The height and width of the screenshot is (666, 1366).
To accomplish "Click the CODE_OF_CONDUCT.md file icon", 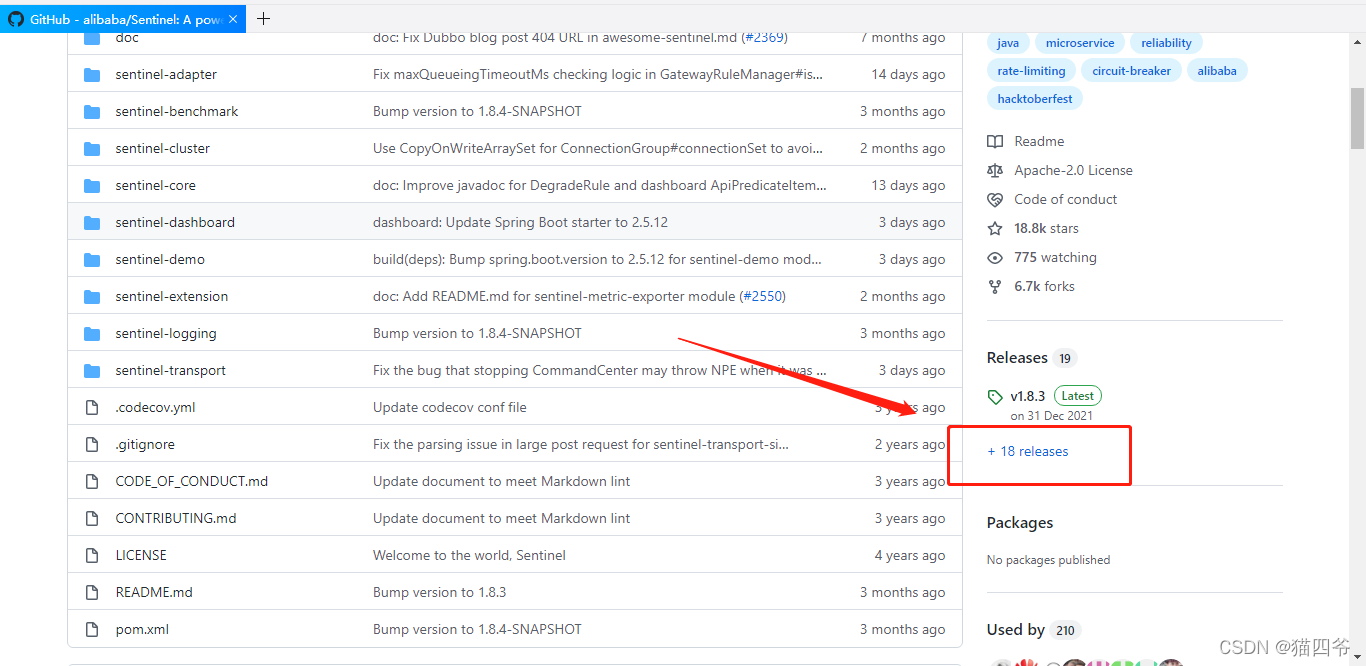I will (92, 482).
